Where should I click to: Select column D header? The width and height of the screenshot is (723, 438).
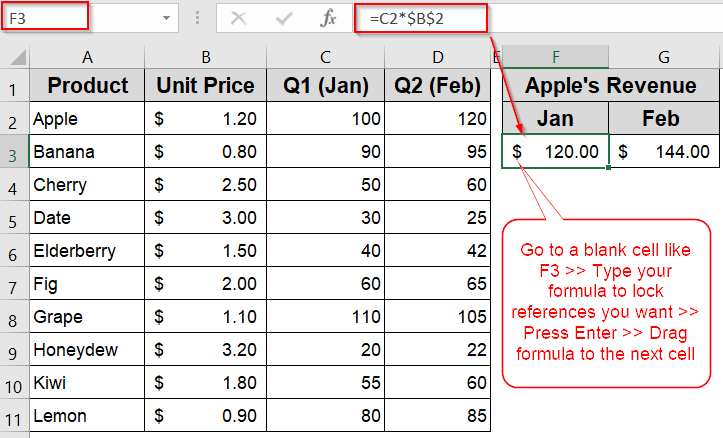click(438, 57)
